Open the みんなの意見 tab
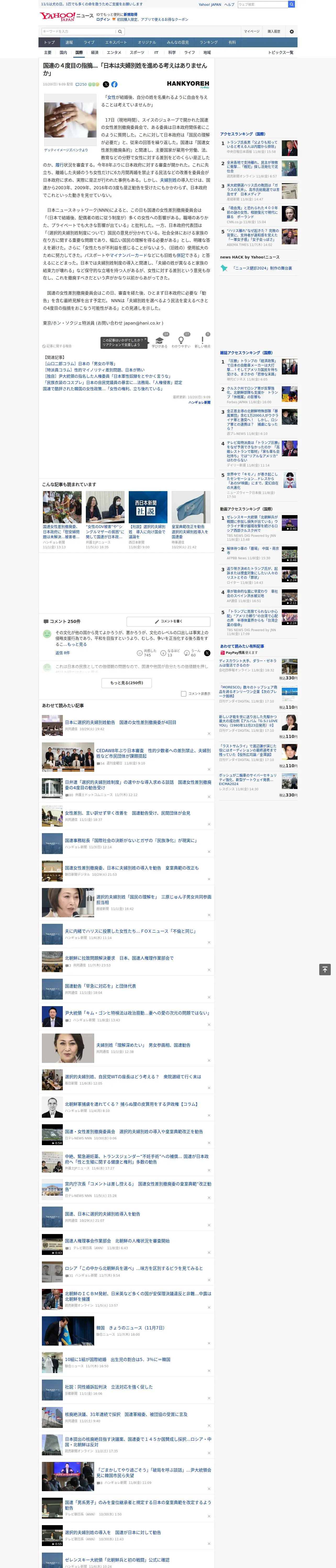 177,43
